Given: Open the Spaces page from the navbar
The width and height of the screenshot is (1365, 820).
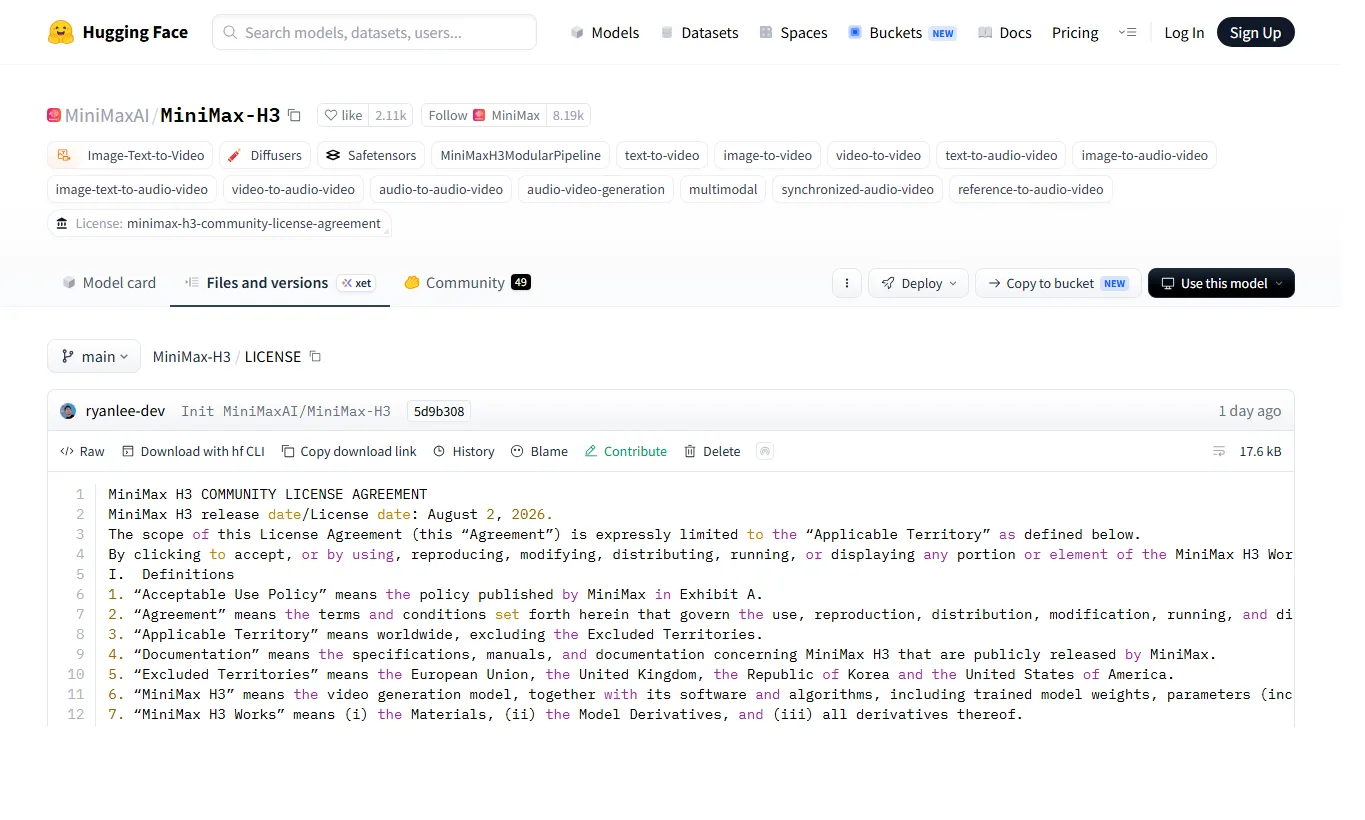Looking at the screenshot, I should tap(793, 32).
